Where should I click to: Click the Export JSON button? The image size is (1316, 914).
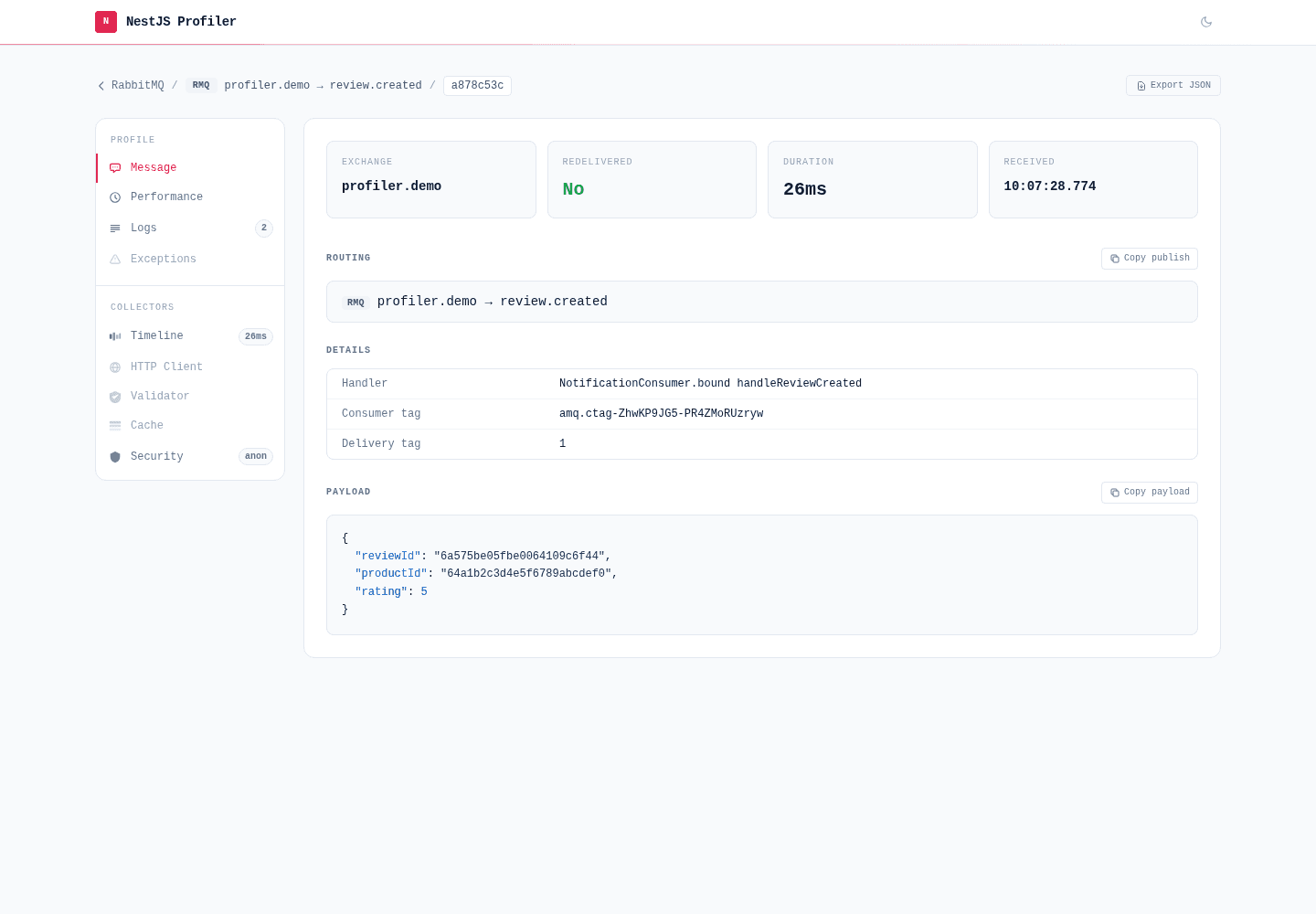pyautogui.click(x=1173, y=85)
